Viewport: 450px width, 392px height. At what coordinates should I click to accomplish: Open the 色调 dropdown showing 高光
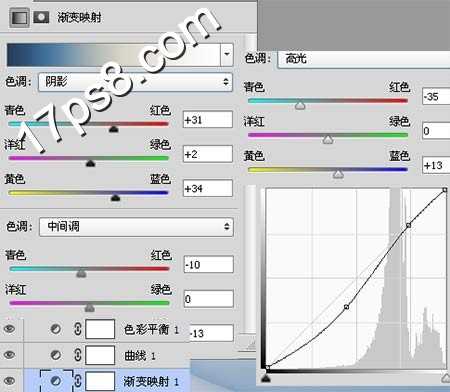point(364,59)
